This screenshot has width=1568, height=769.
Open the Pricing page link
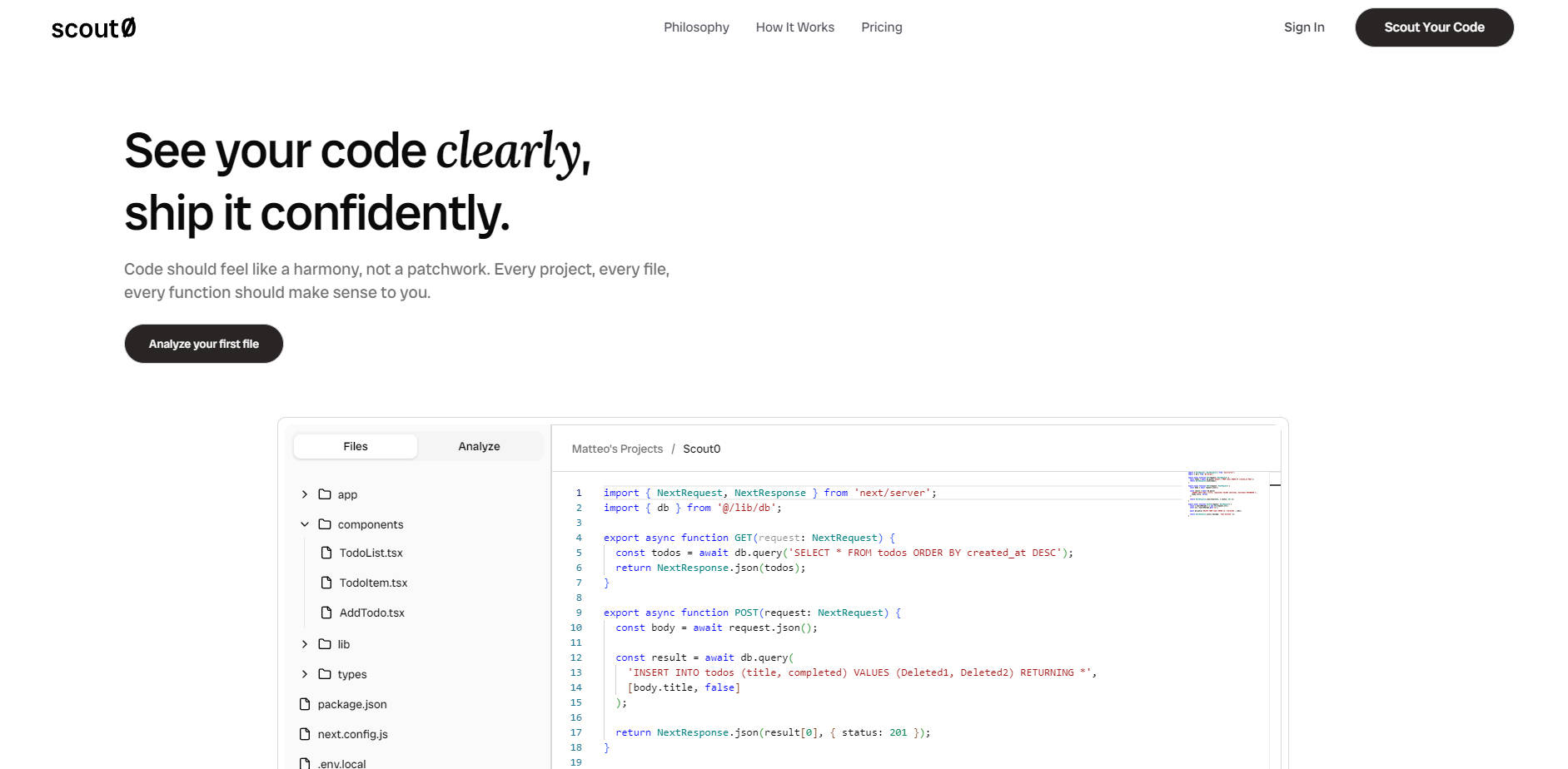coord(881,27)
